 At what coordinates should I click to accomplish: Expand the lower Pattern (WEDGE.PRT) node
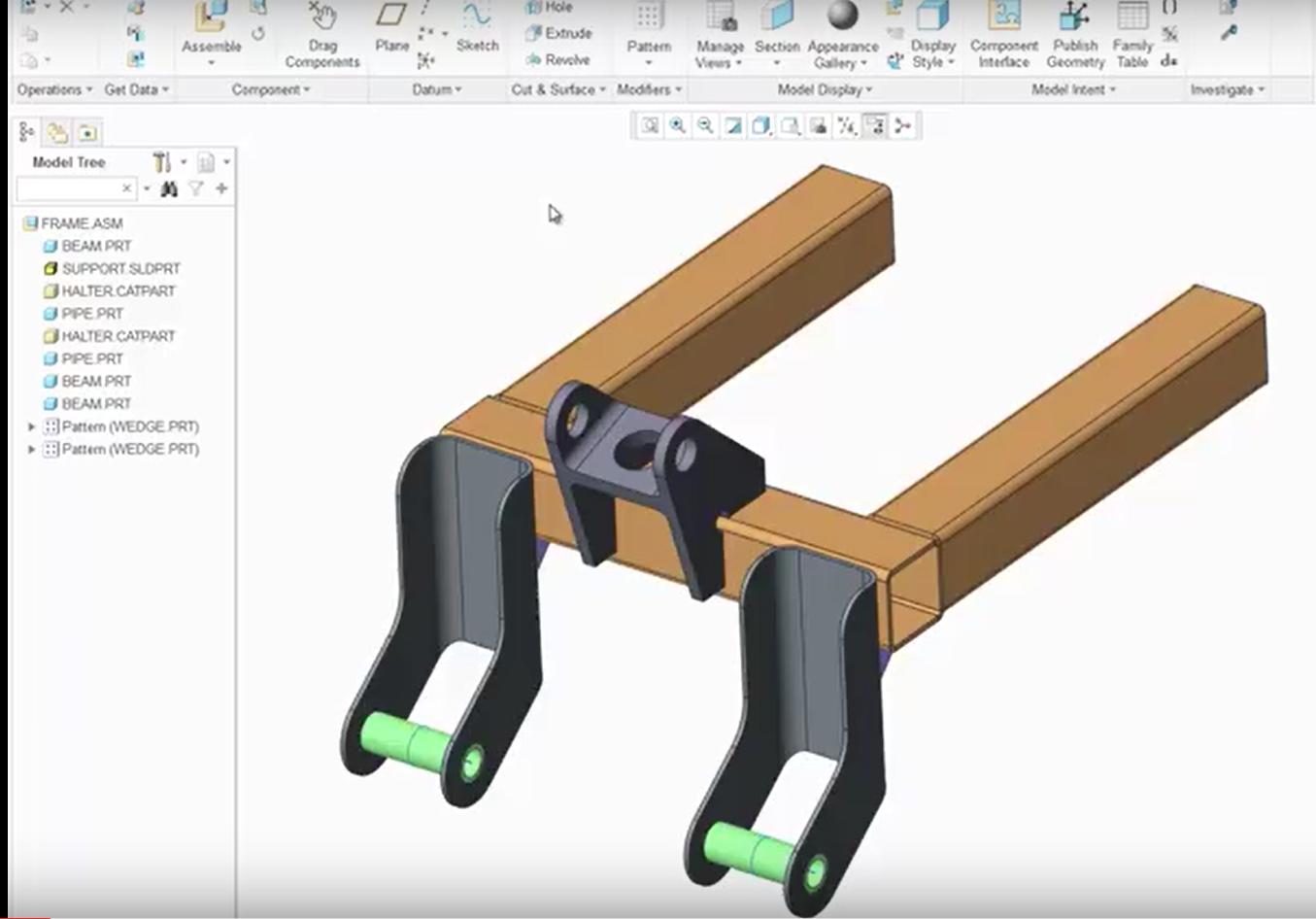(x=31, y=449)
